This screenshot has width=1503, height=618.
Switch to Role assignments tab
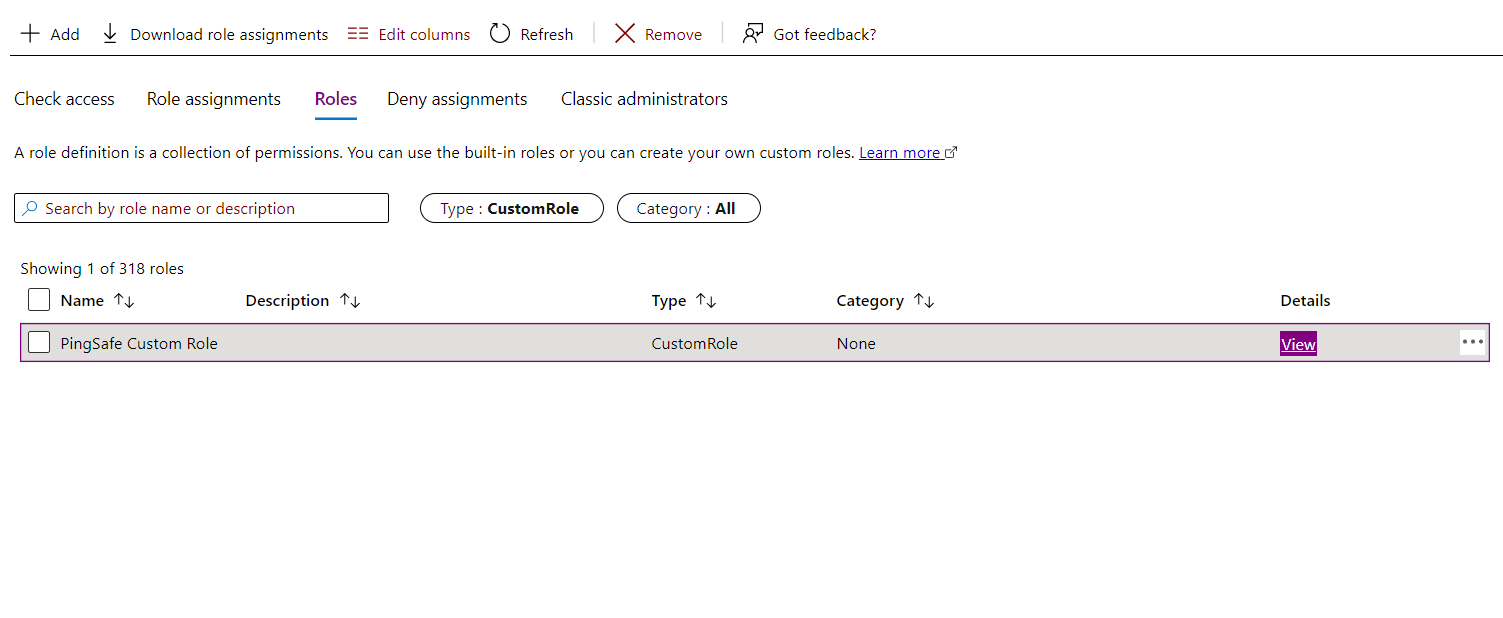pyautogui.click(x=213, y=99)
